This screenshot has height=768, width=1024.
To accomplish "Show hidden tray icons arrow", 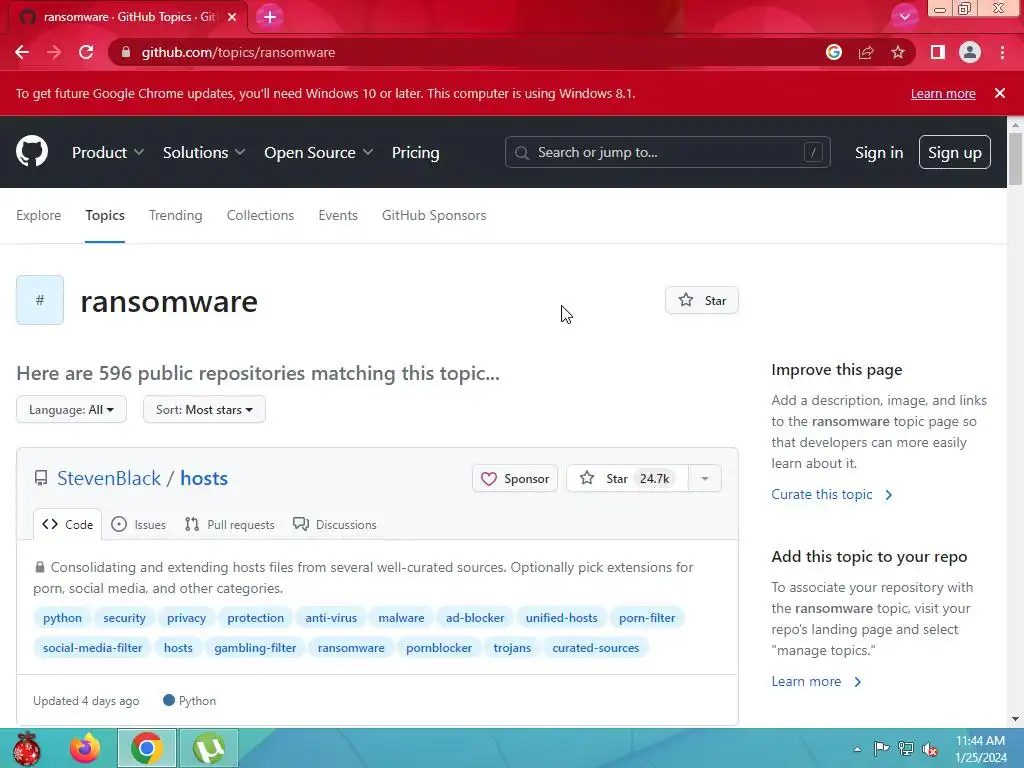I will 857,749.
